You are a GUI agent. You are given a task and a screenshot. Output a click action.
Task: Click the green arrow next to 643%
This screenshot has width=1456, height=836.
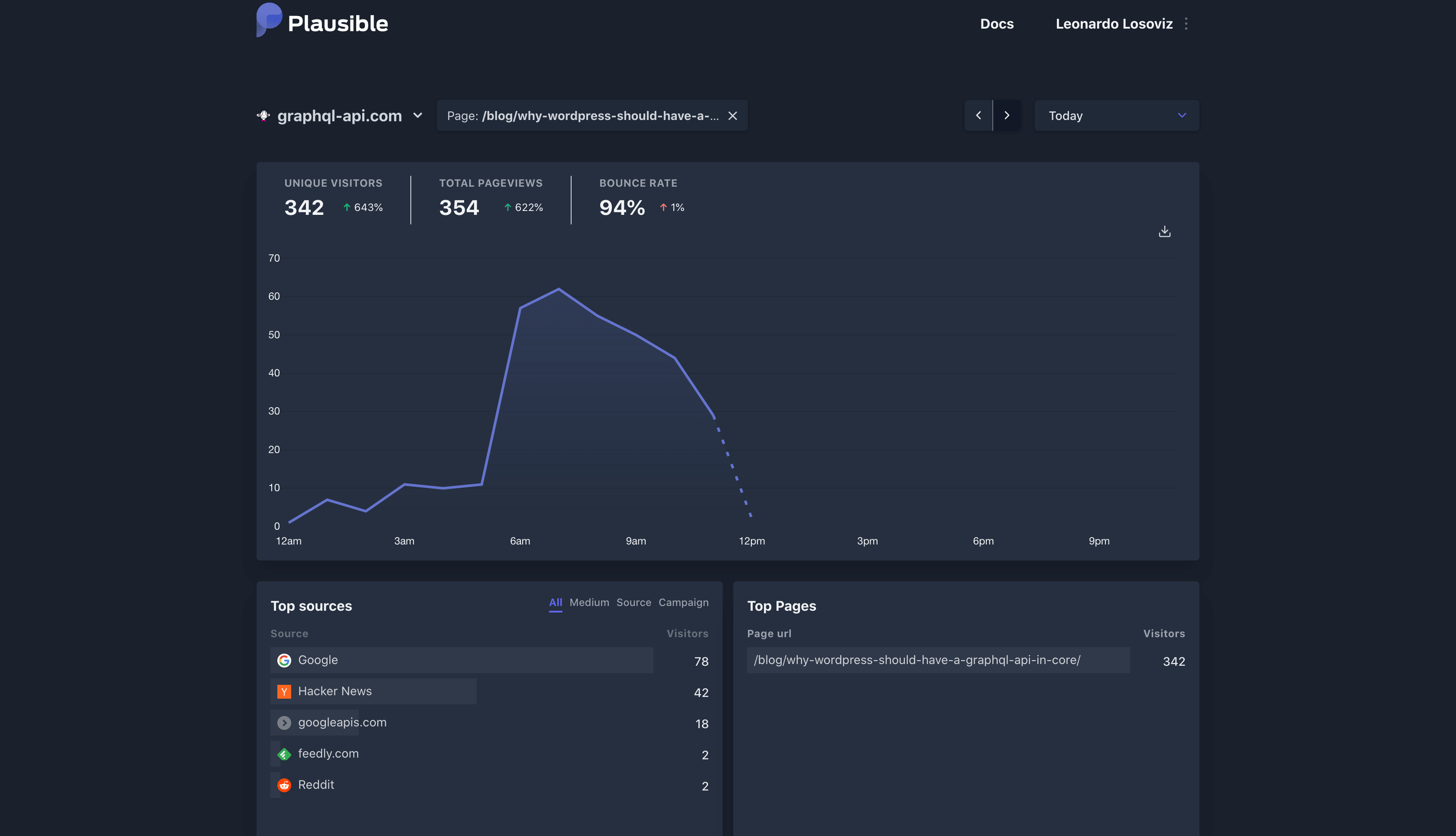347,207
